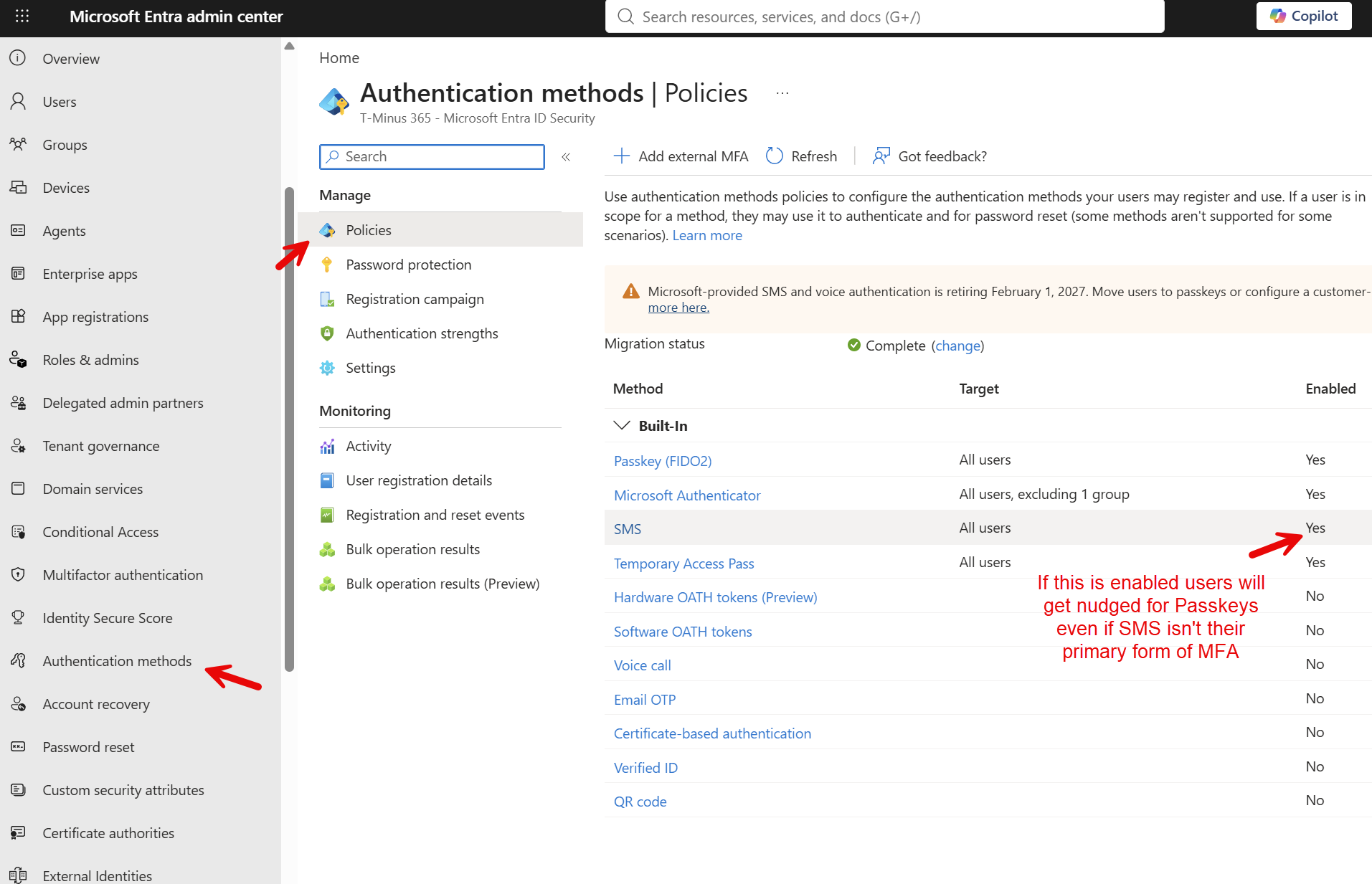Click the App registrations icon
1372x884 pixels.
18,316
